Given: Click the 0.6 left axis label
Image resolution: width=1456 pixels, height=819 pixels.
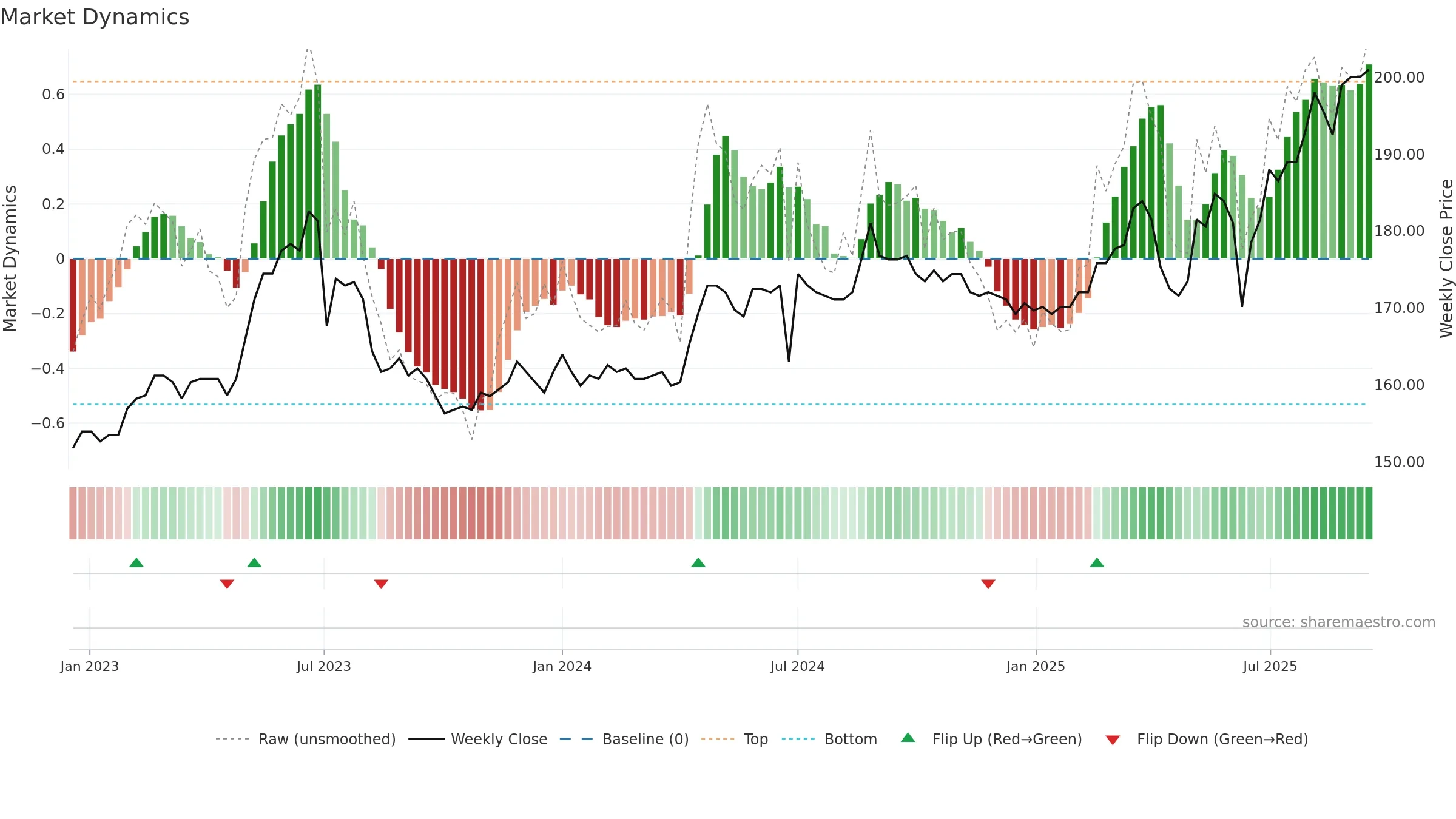Looking at the screenshot, I should 53,95.
